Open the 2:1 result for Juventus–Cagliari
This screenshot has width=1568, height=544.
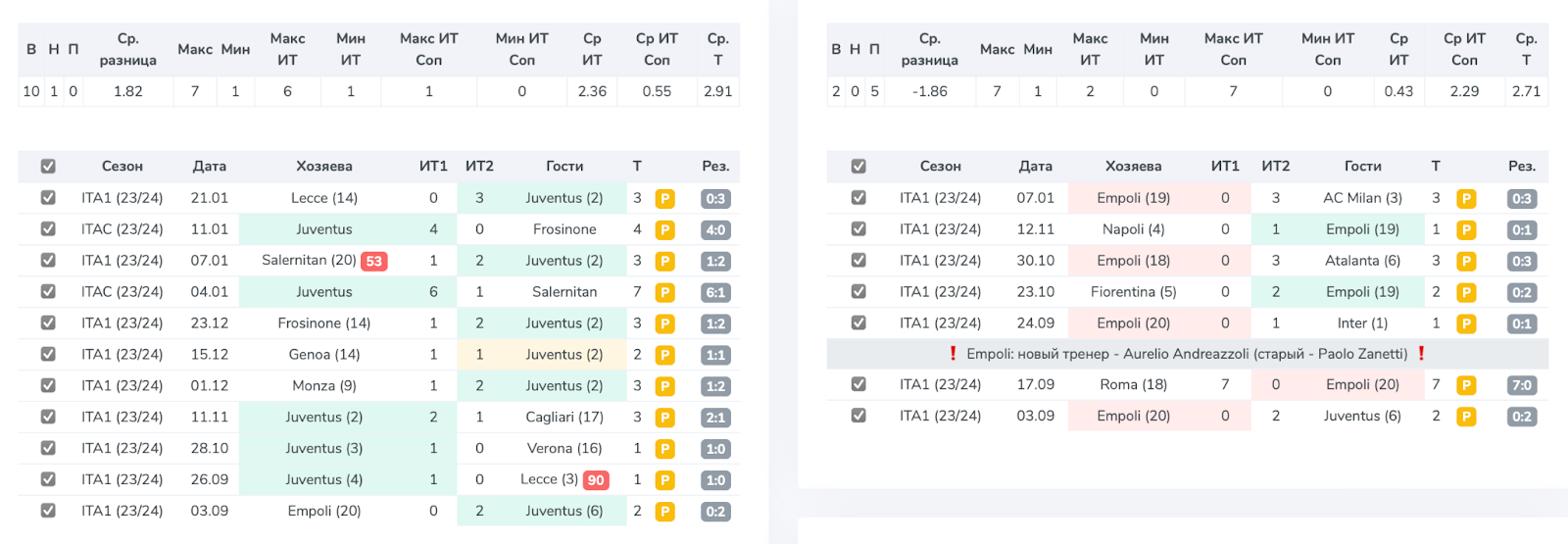(x=715, y=418)
